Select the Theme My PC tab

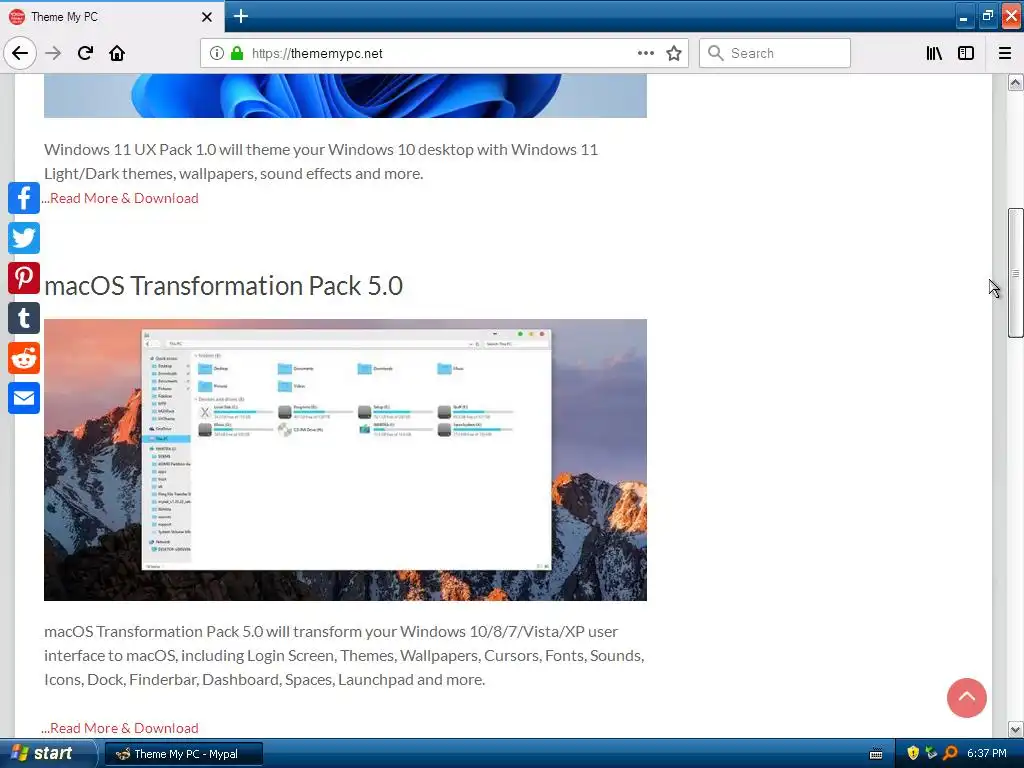pos(111,17)
